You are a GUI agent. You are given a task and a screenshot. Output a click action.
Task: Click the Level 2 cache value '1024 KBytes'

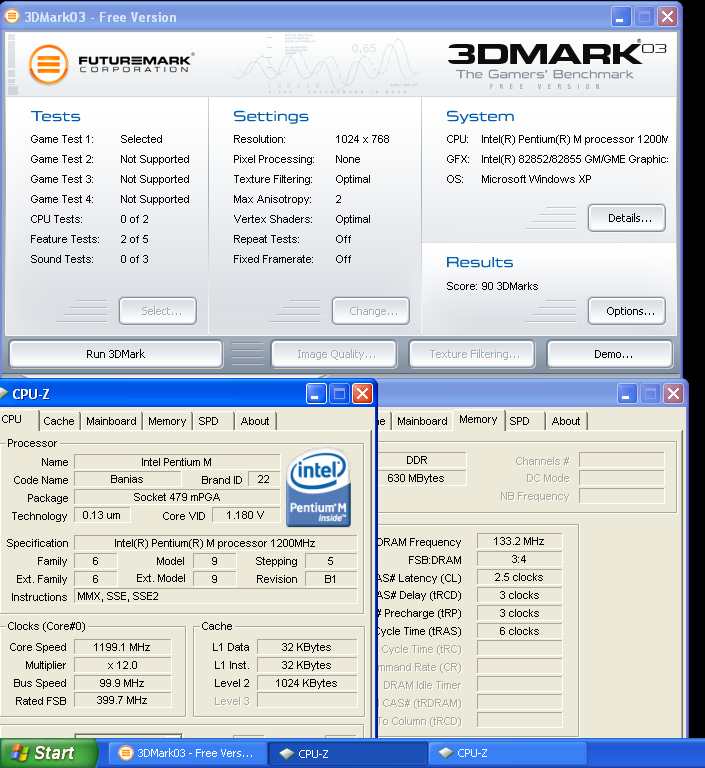[x=307, y=683]
